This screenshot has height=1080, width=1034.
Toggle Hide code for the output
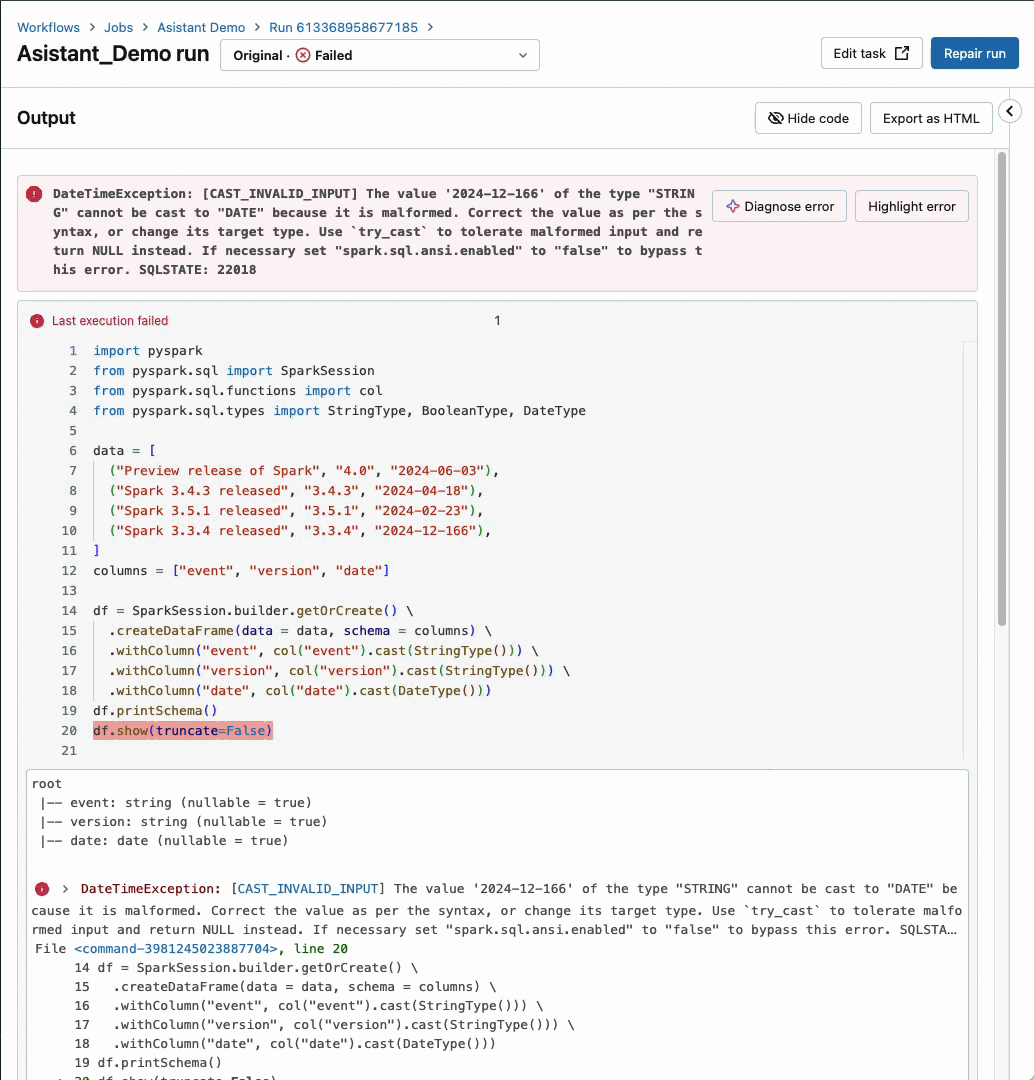pos(808,118)
